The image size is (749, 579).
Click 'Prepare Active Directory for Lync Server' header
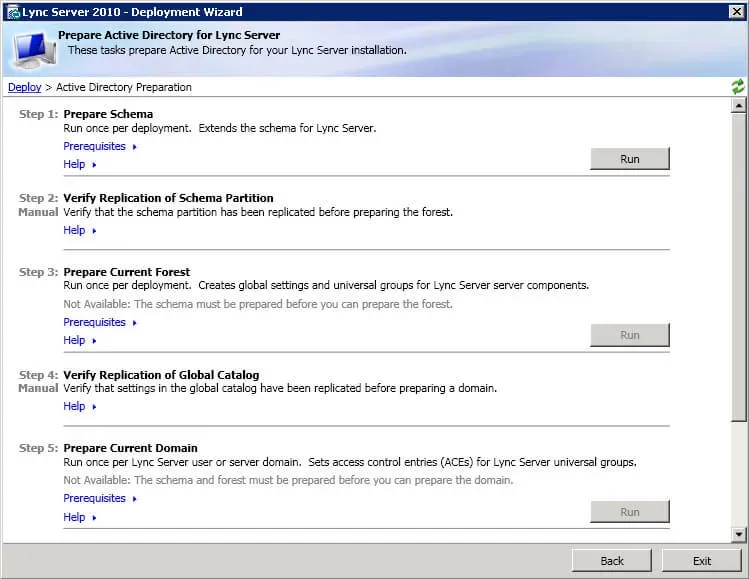click(x=169, y=35)
